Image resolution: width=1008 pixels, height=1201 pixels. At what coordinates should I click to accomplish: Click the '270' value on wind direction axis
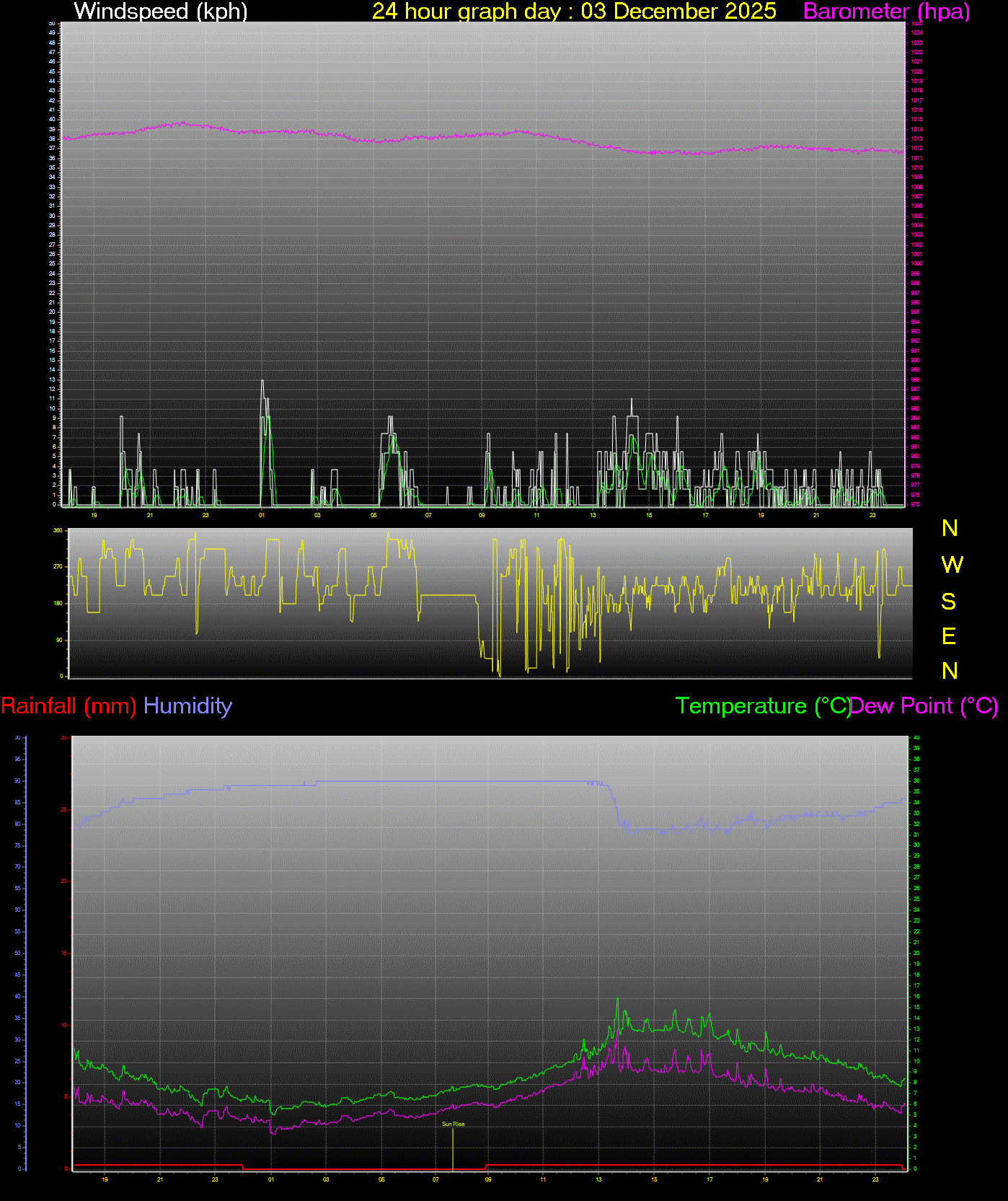click(x=58, y=567)
